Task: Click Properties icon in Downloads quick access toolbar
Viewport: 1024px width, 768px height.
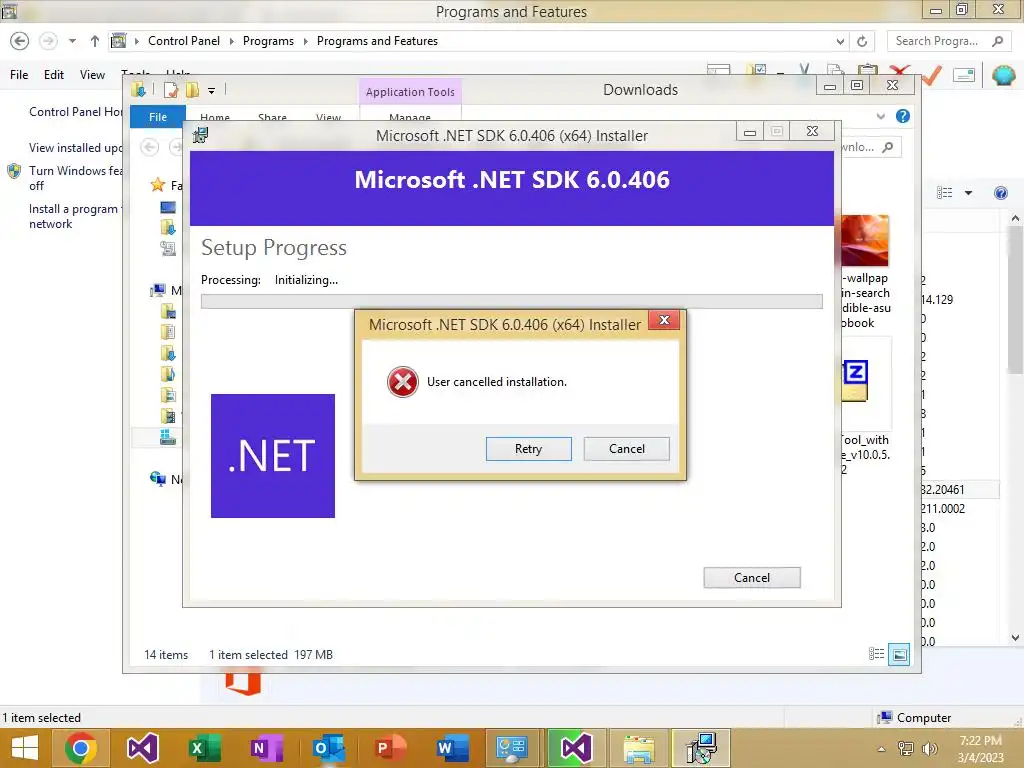Action: coord(171,89)
